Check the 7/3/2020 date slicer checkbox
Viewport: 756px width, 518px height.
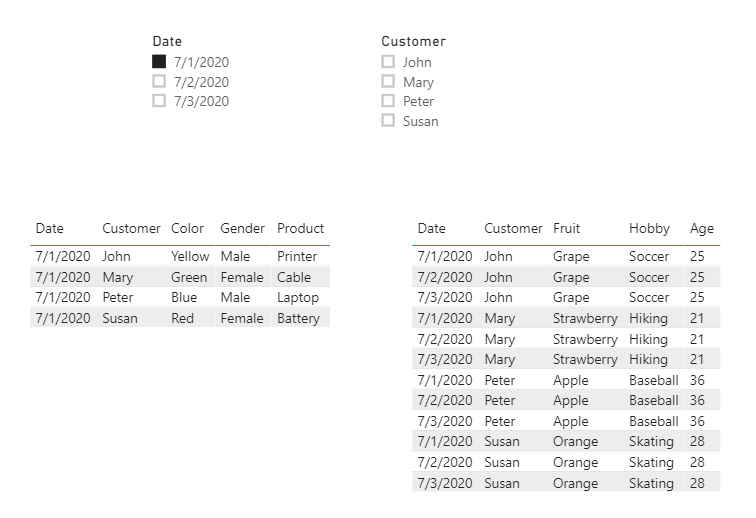(x=159, y=101)
